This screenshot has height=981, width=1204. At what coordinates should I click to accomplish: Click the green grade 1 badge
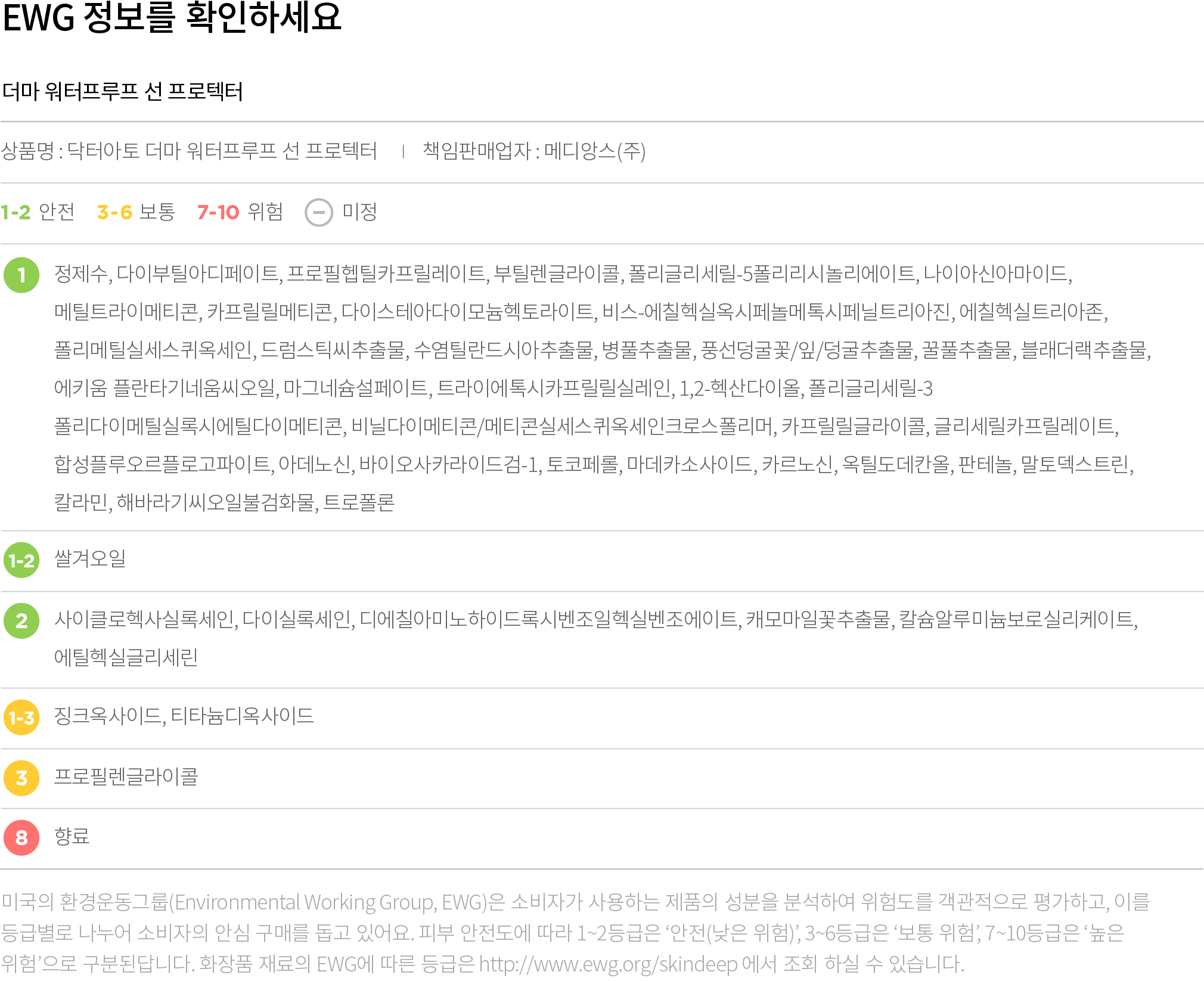coord(21,275)
